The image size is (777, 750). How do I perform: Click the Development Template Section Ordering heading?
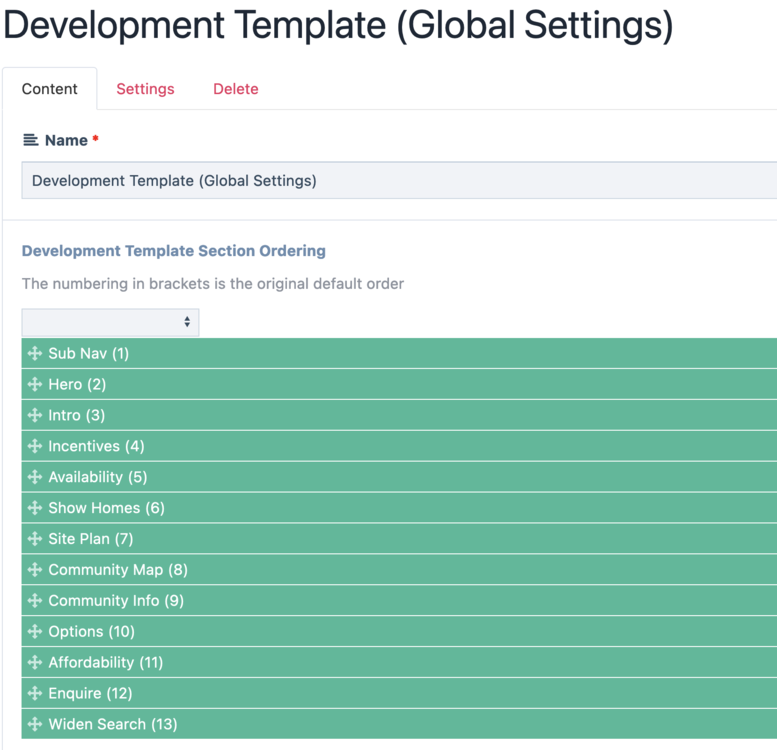click(174, 251)
